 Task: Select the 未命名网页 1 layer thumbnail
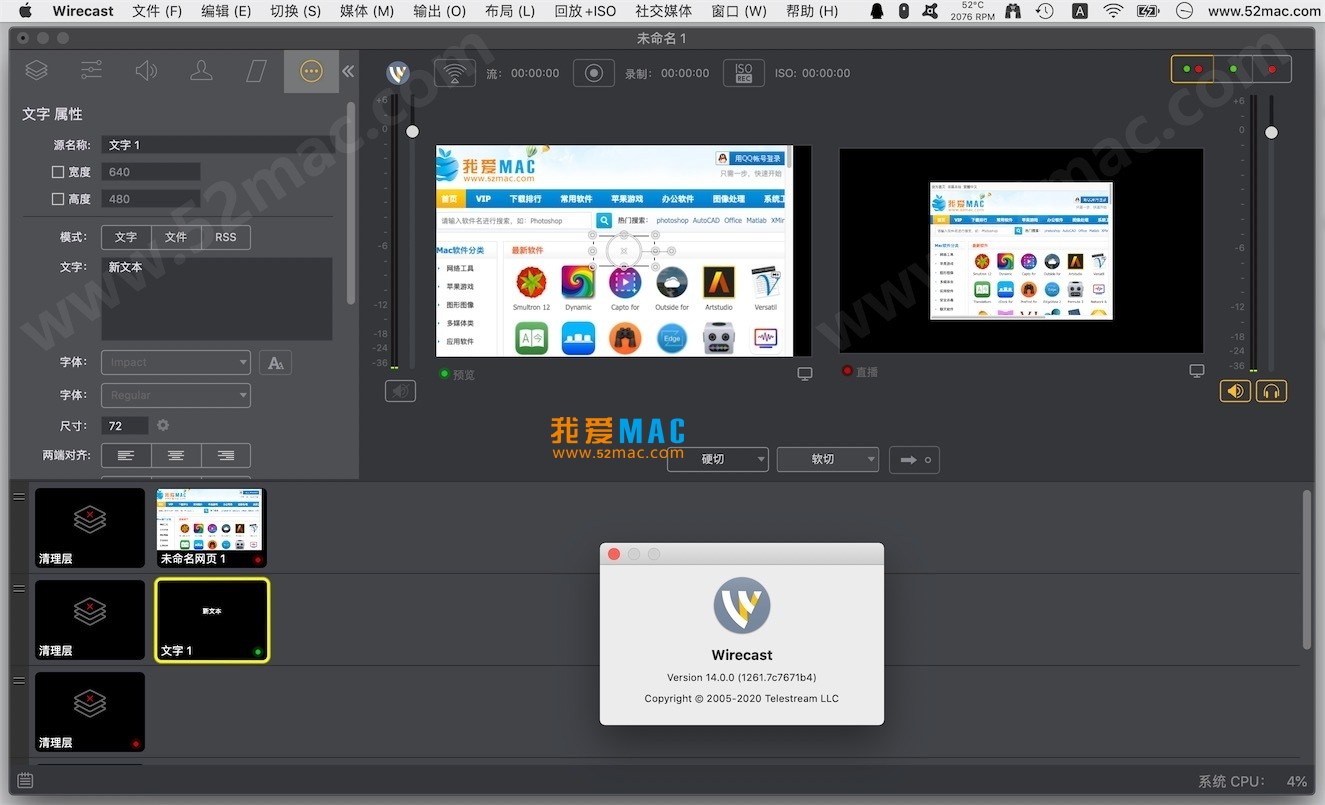coord(210,527)
